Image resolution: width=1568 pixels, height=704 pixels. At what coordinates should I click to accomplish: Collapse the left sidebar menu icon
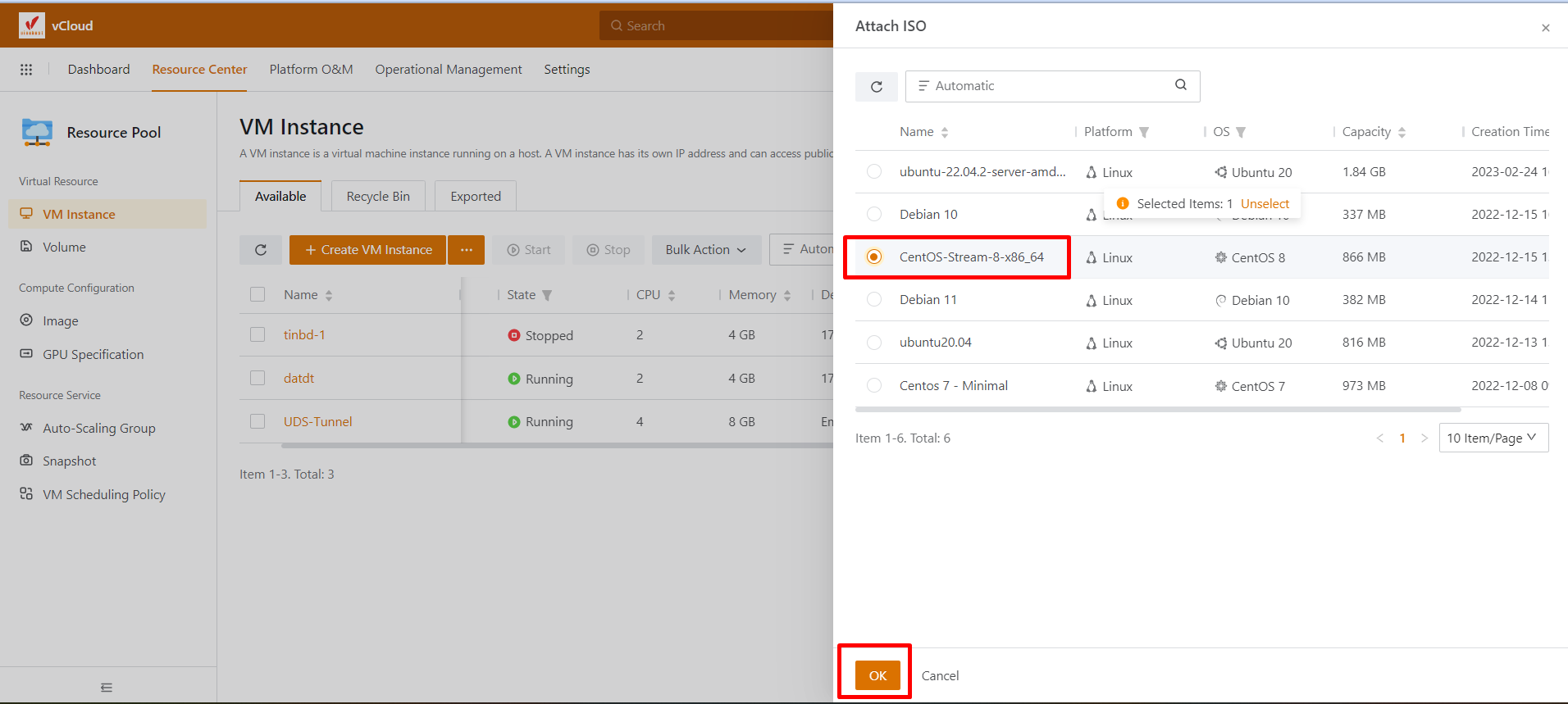click(107, 688)
